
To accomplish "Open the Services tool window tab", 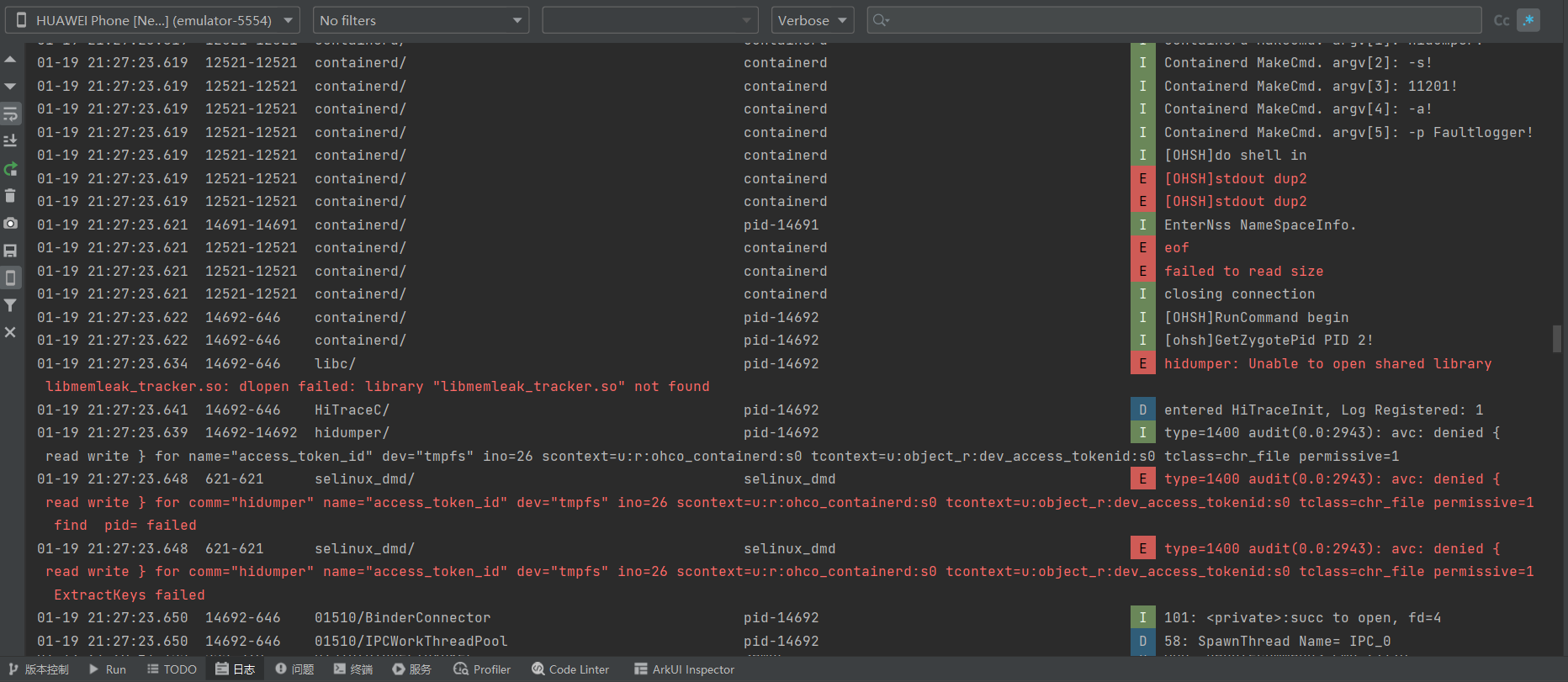I will [x=412, y=669].
